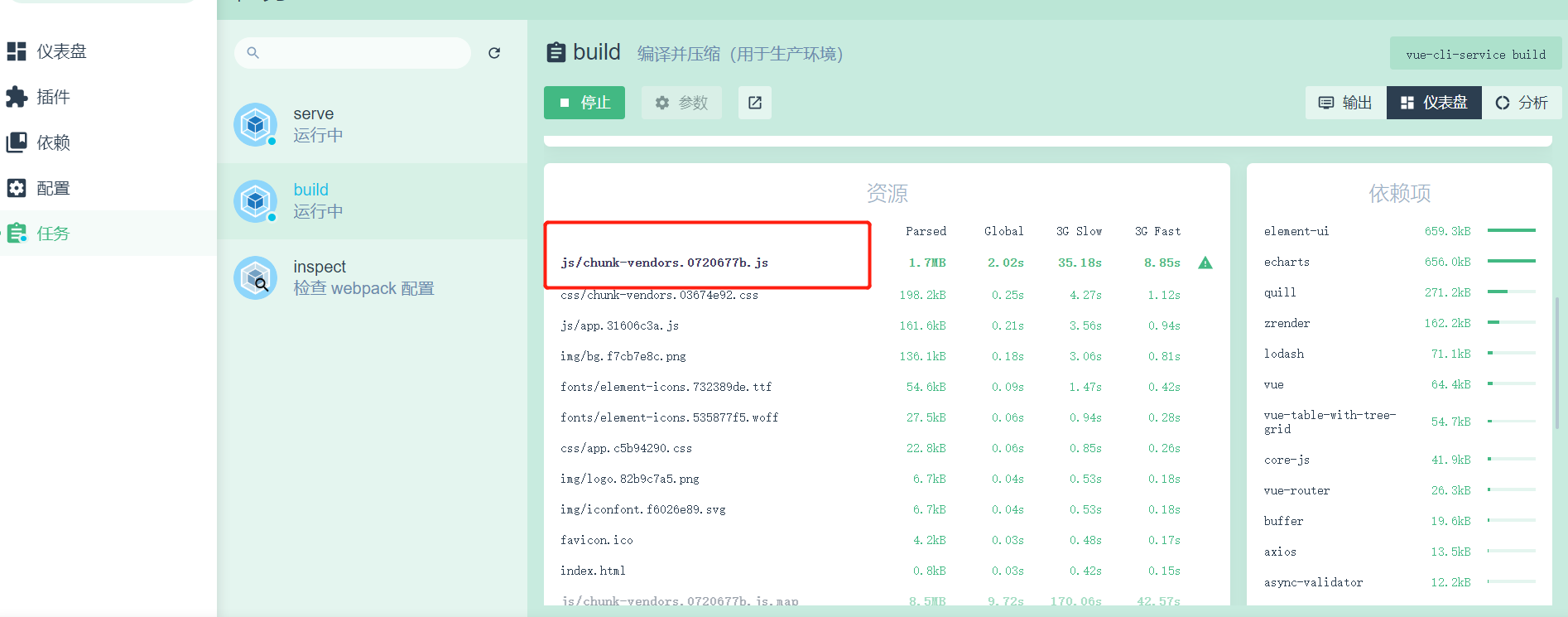This screenshot has height=617, width=1568.
Task: Focus the task search input field
Action: point(353,53)
